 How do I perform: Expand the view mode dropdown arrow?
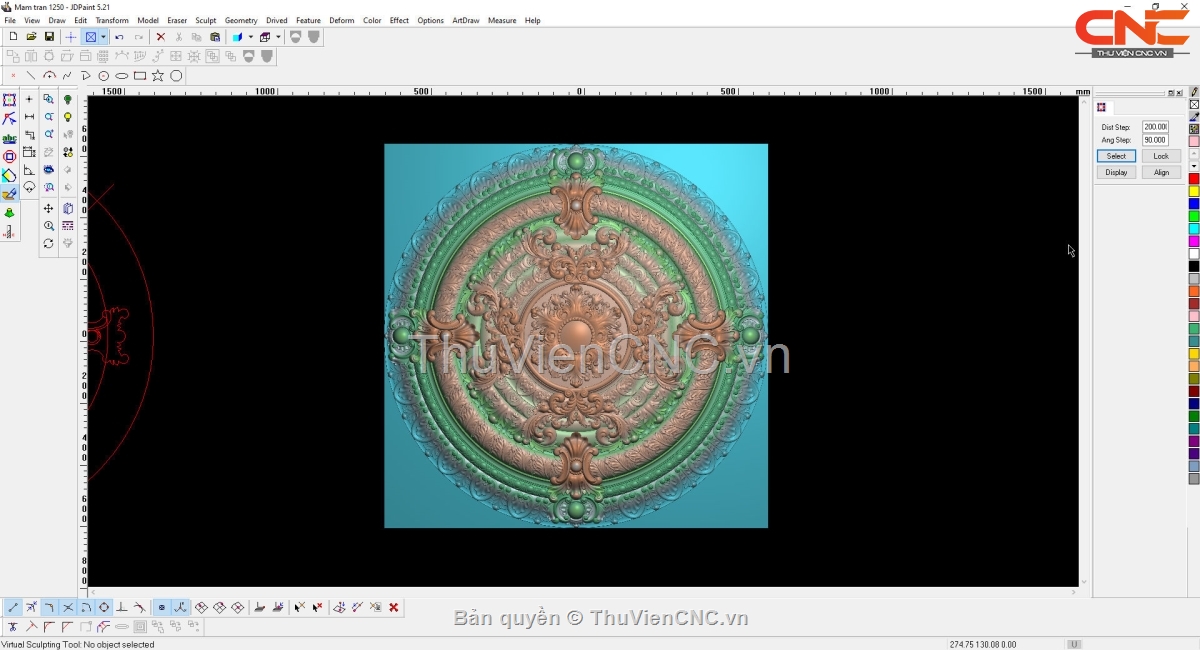click(103, 37)
